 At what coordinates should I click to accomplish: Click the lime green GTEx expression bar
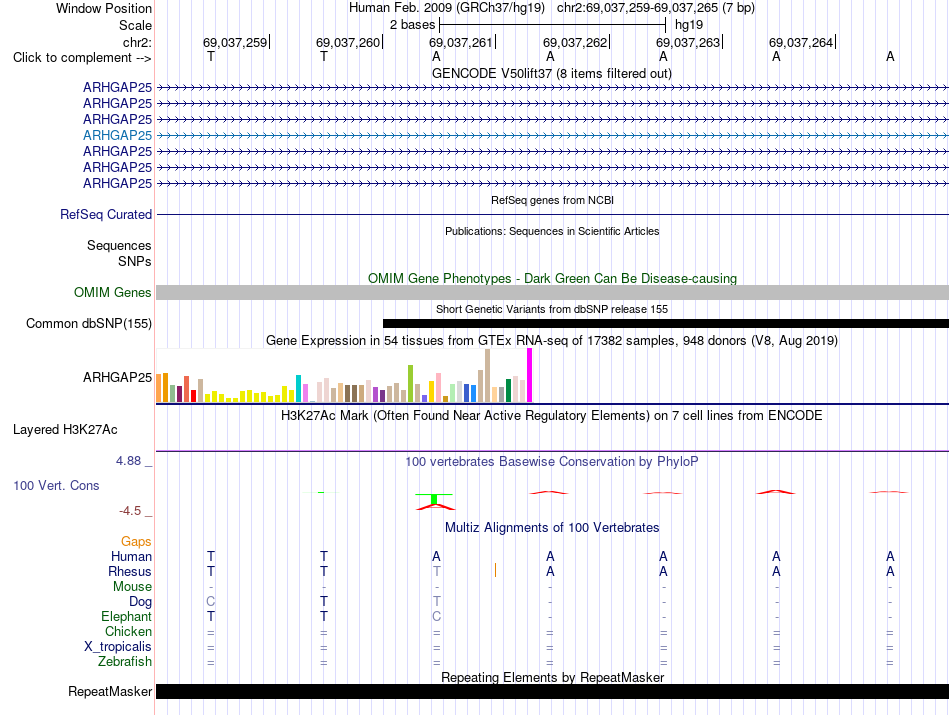[x=411, y=384]
